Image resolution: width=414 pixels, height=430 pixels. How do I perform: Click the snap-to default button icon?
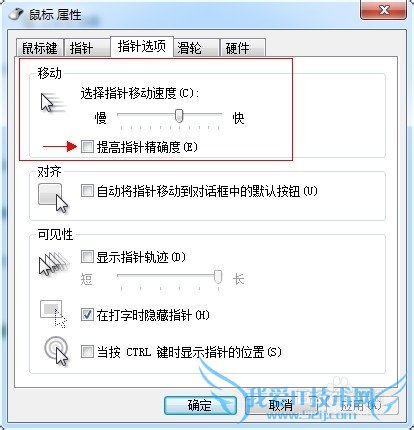pos(53,198)
